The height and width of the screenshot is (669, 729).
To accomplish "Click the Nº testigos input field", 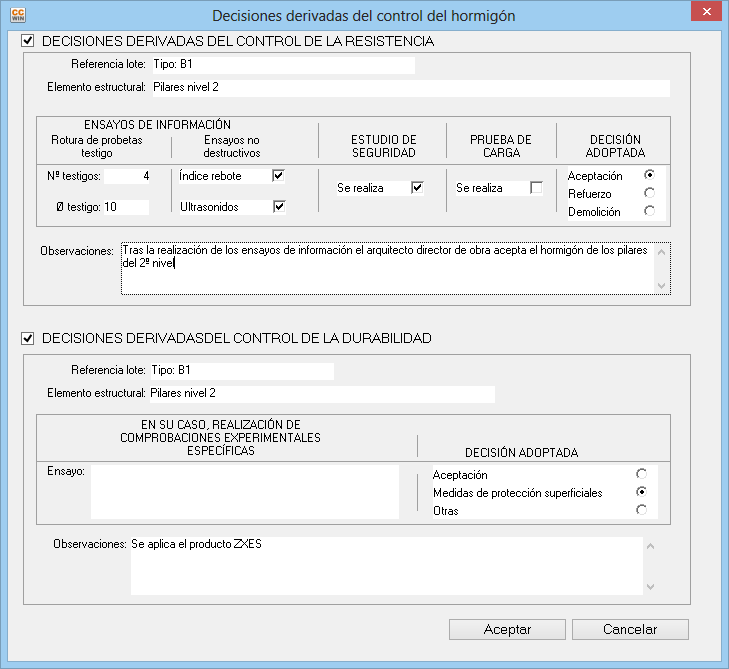I will pos(126,176).
